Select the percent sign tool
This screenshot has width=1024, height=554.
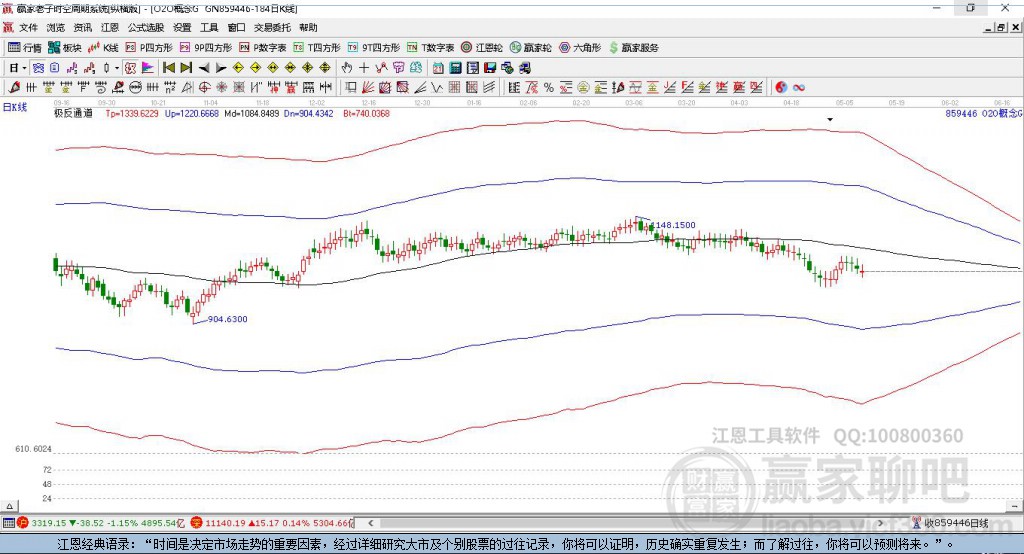[x=549, y=88]
